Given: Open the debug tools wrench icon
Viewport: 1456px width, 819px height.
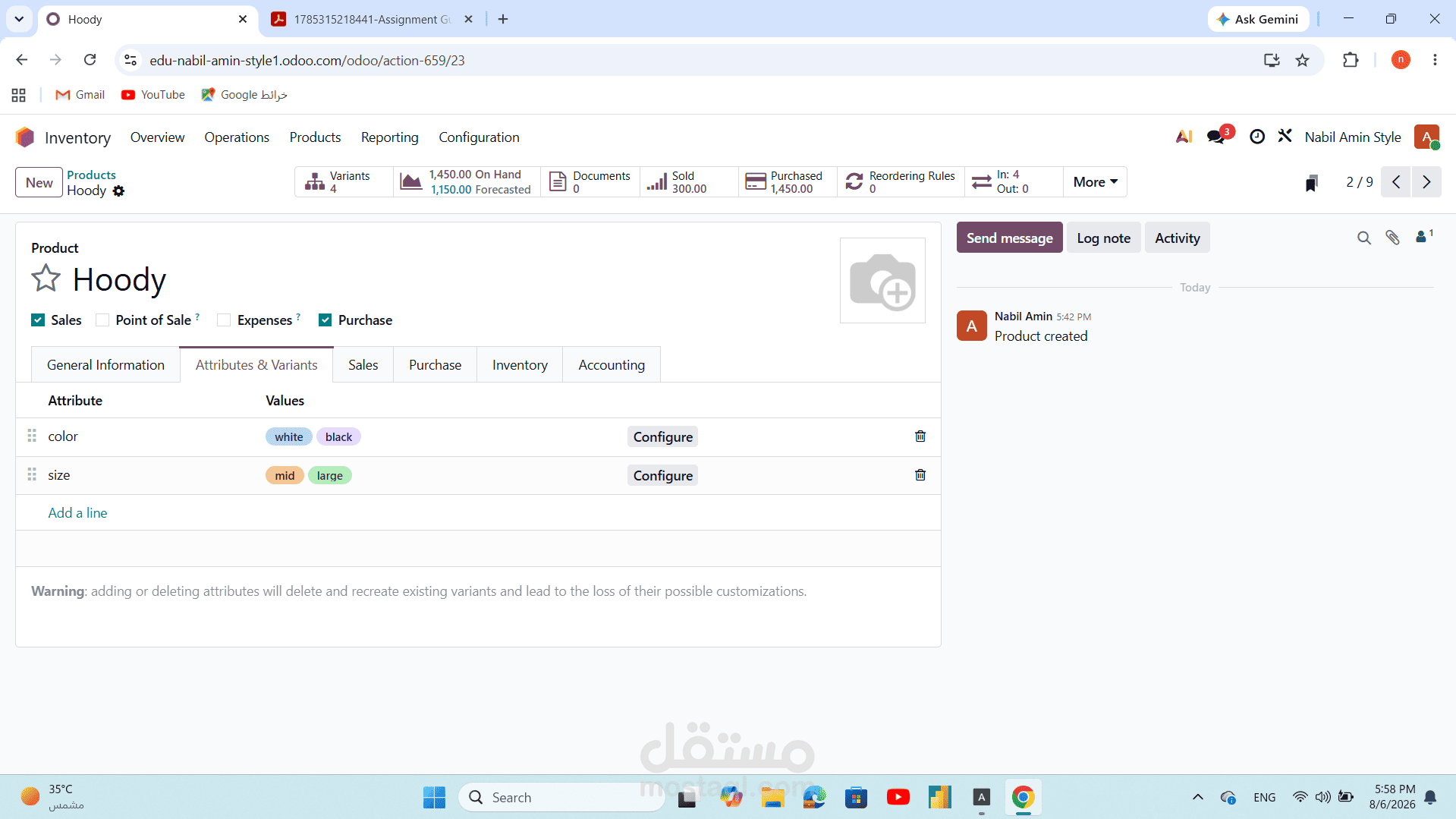Looking at the screenshot, I should pos(1285,137).
